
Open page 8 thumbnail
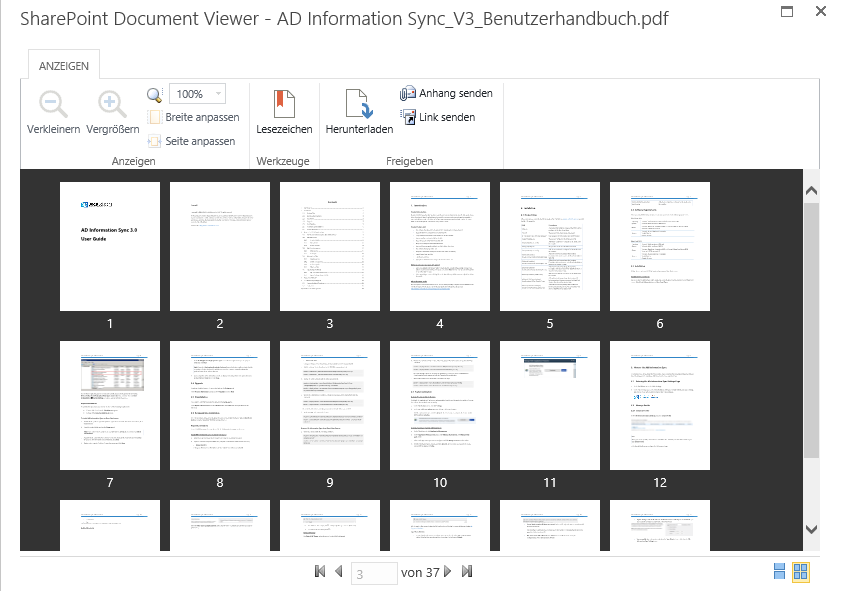(x=220, y=405)
